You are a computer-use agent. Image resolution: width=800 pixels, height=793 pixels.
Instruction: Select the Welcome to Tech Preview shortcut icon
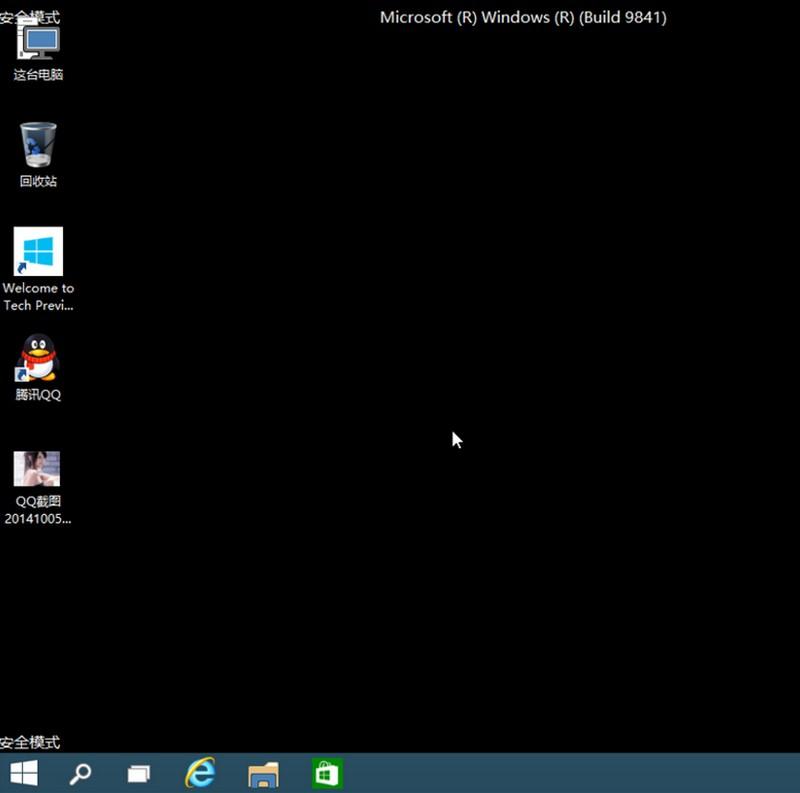click(x=38, y=251)
